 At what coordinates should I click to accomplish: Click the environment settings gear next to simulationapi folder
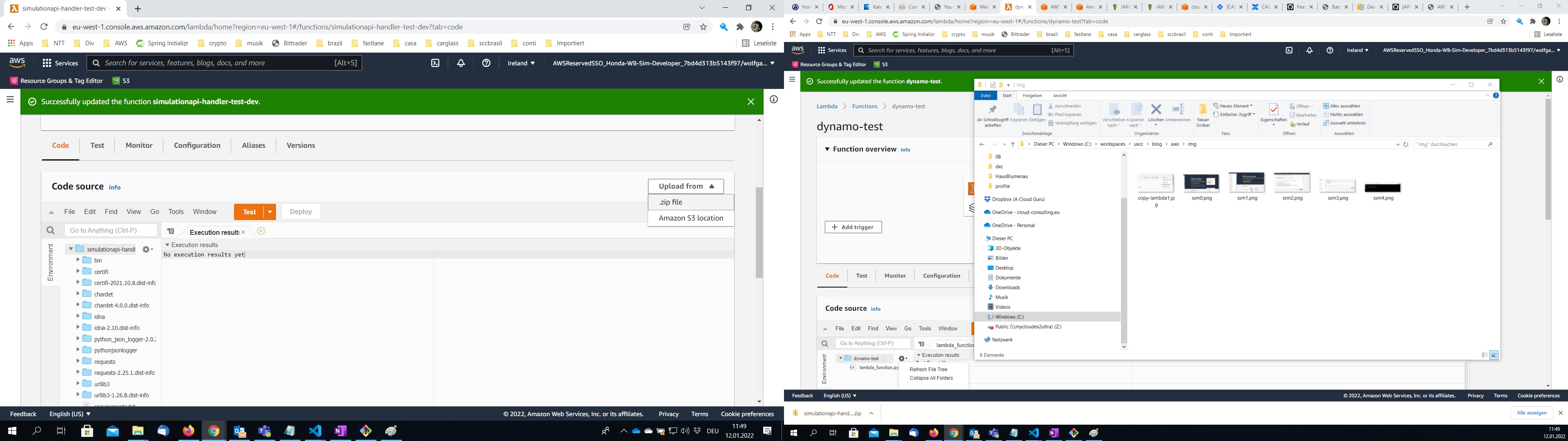[147, 249]
